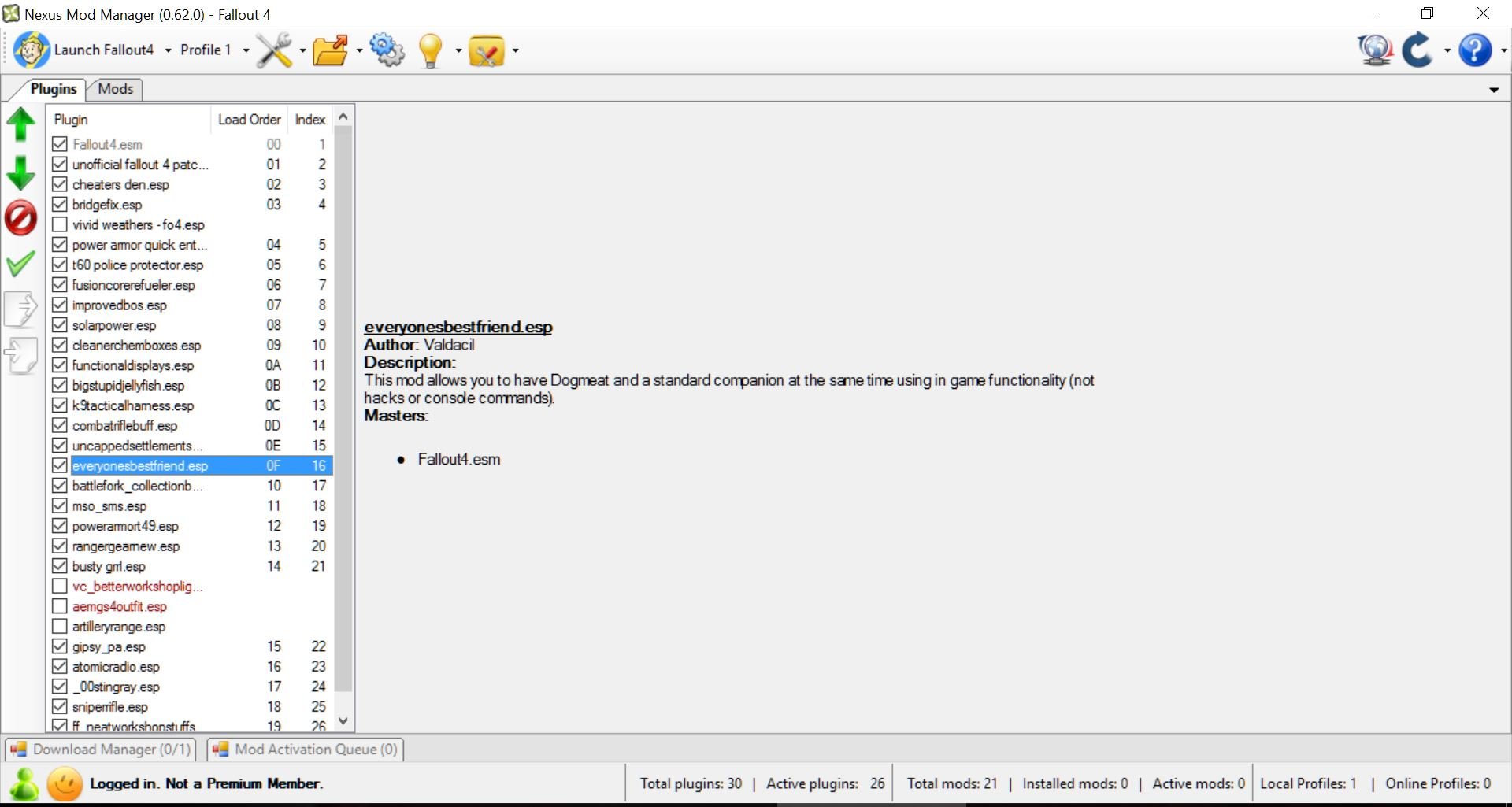
Task: Click the light bulb tips icon
Action: (x=431, y=50)
